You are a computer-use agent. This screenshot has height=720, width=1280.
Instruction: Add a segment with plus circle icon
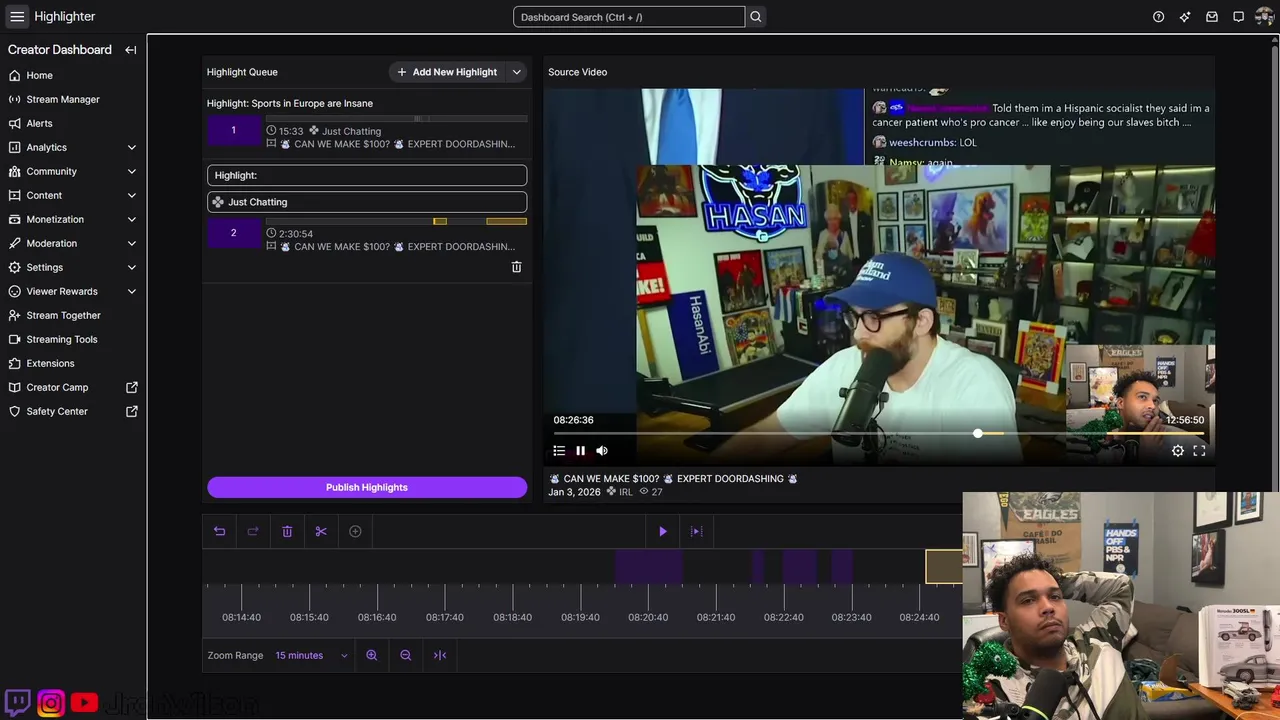pyautogui.click(x=355, y=531)
